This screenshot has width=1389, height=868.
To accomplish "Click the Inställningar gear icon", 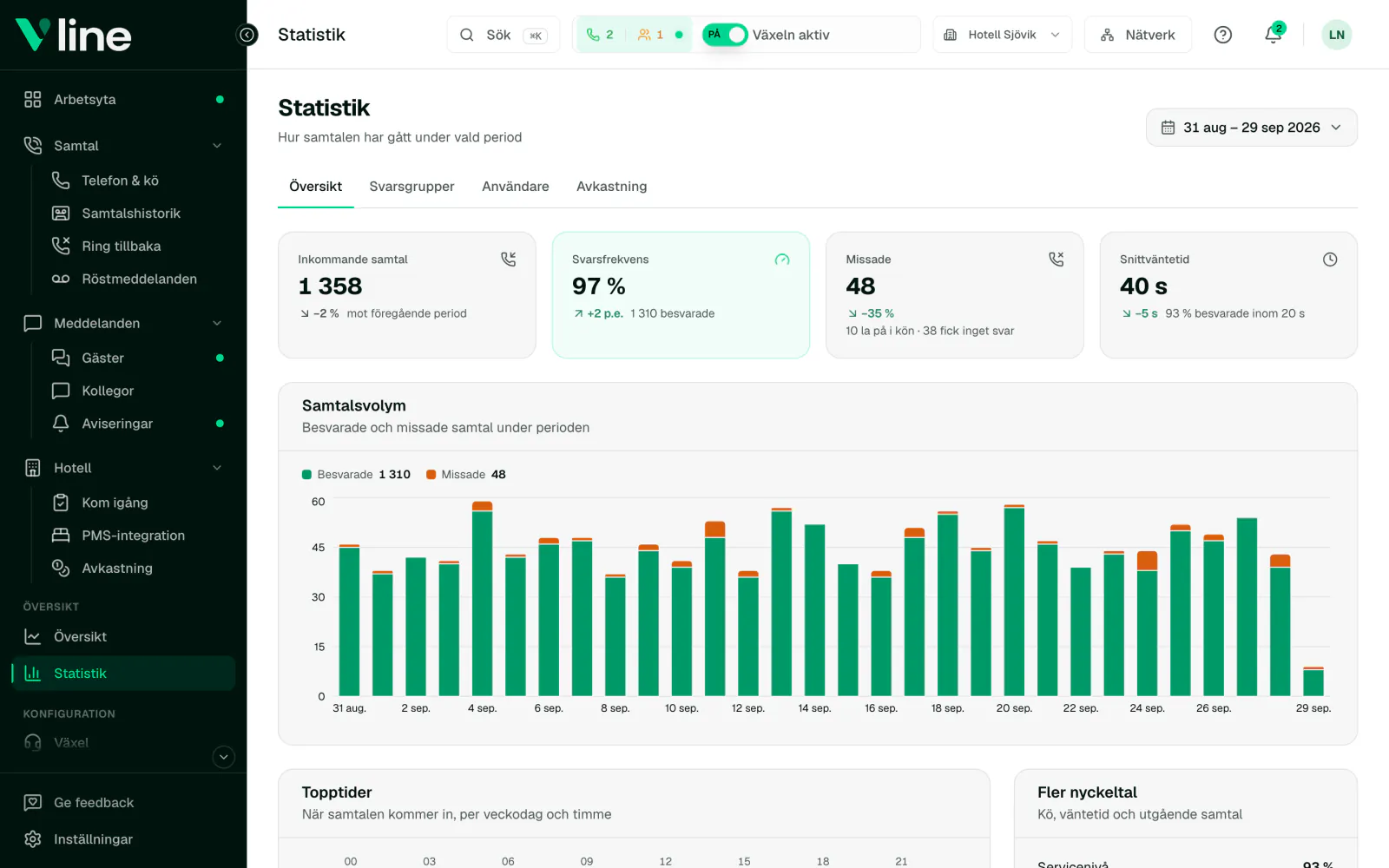I will [x=33, y=838].
